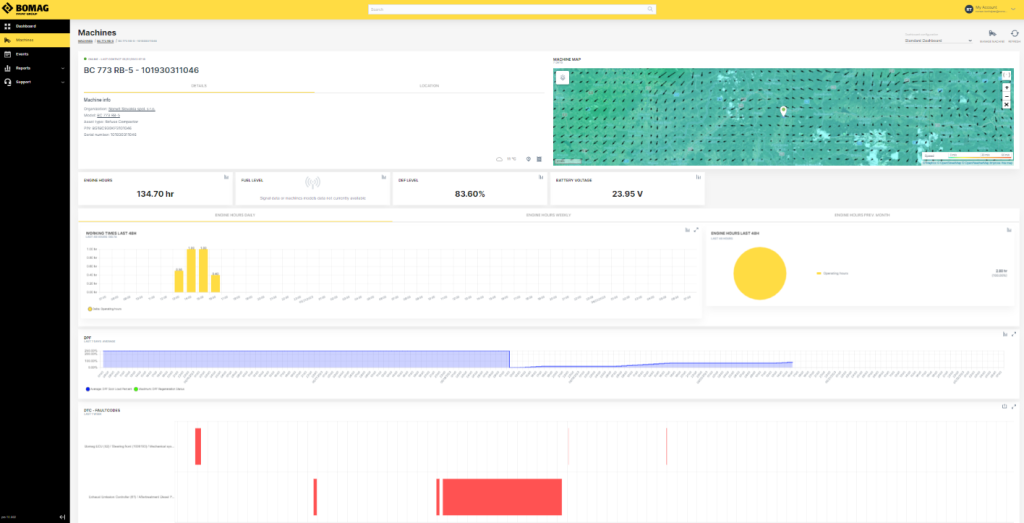The image size is (1024, 523).
Task: Open Dashboard menu item
Action: tap(35, 26)
